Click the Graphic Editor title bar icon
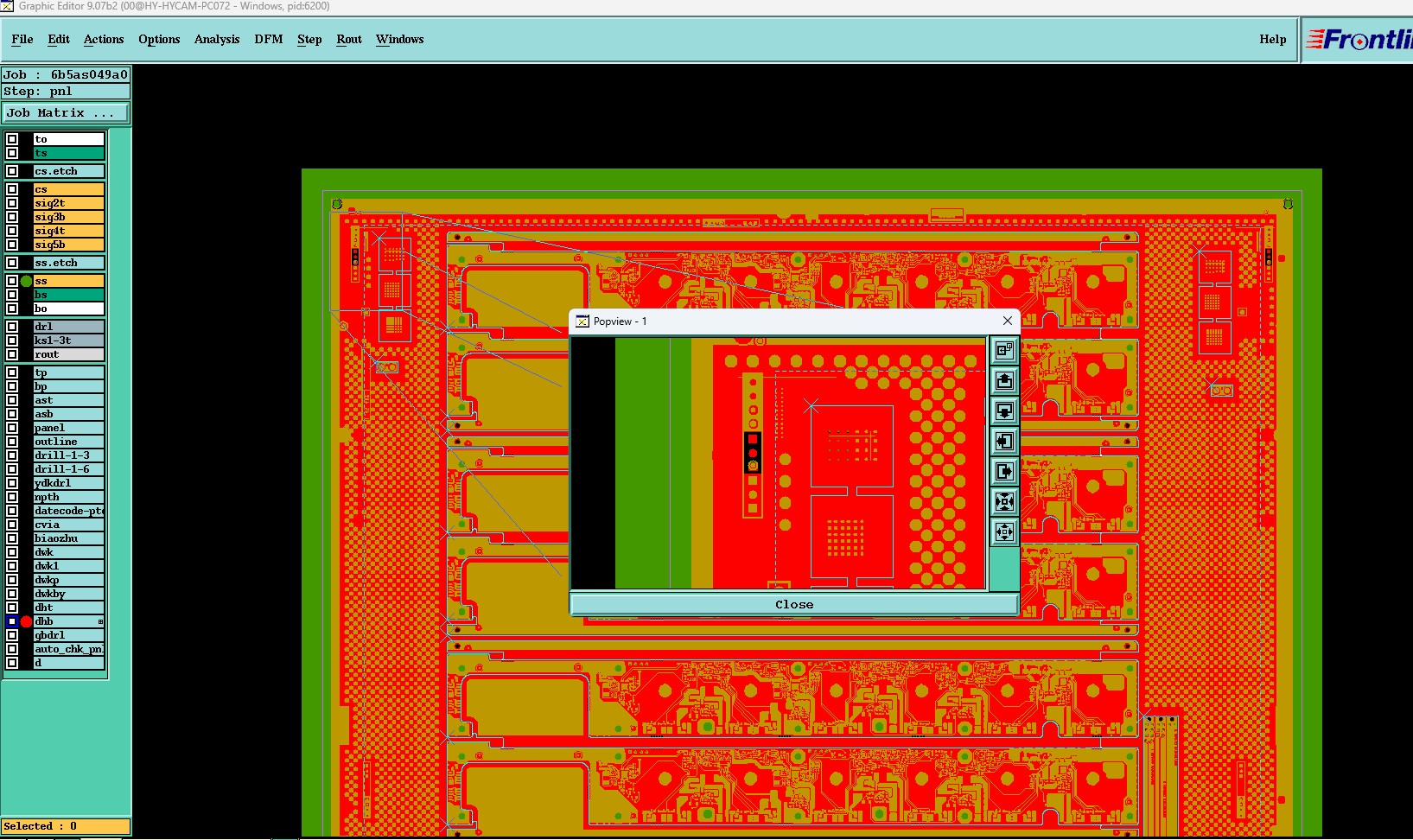The height and width of the screenshot is (840, 1413). point(7,6)
